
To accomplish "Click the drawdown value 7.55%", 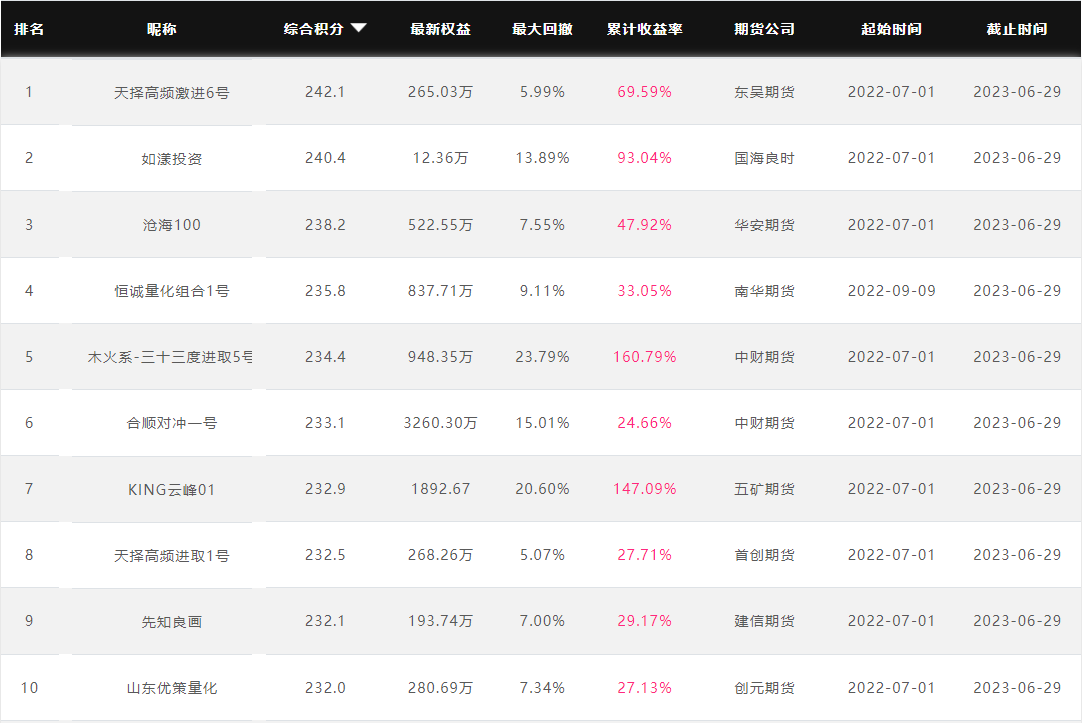I will point(542,224).
